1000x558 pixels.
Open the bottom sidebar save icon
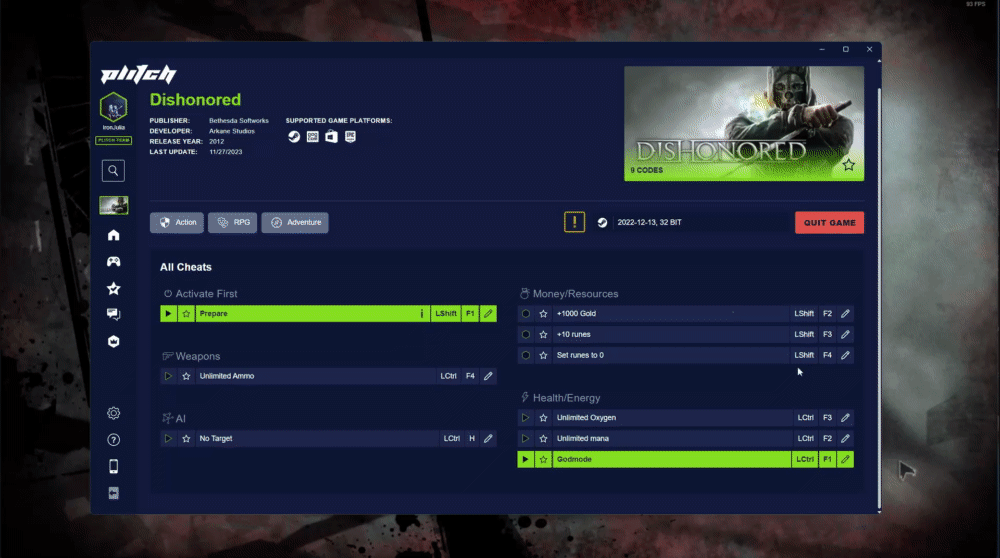(114, 493)
